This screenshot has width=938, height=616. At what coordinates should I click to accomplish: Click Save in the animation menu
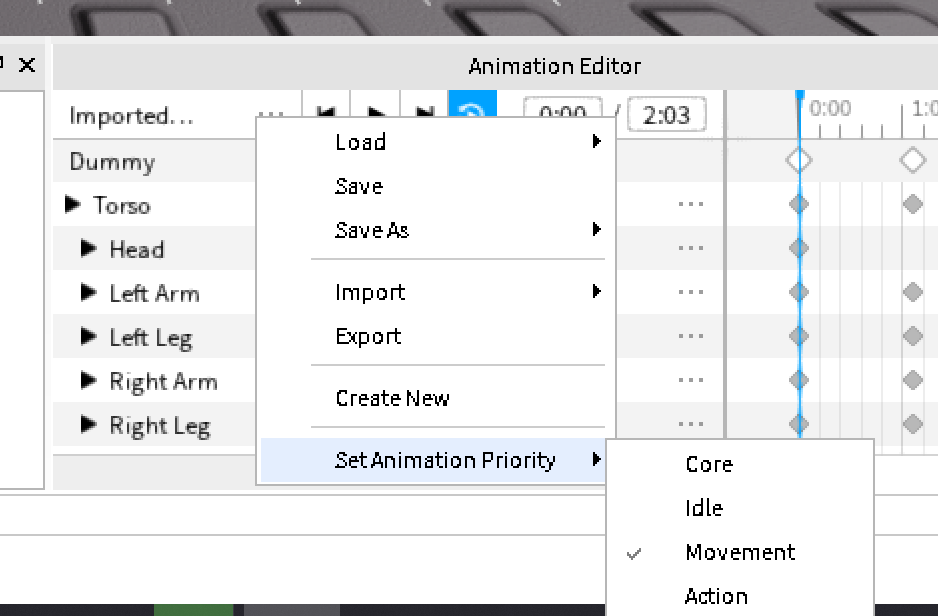coord(359,186)
